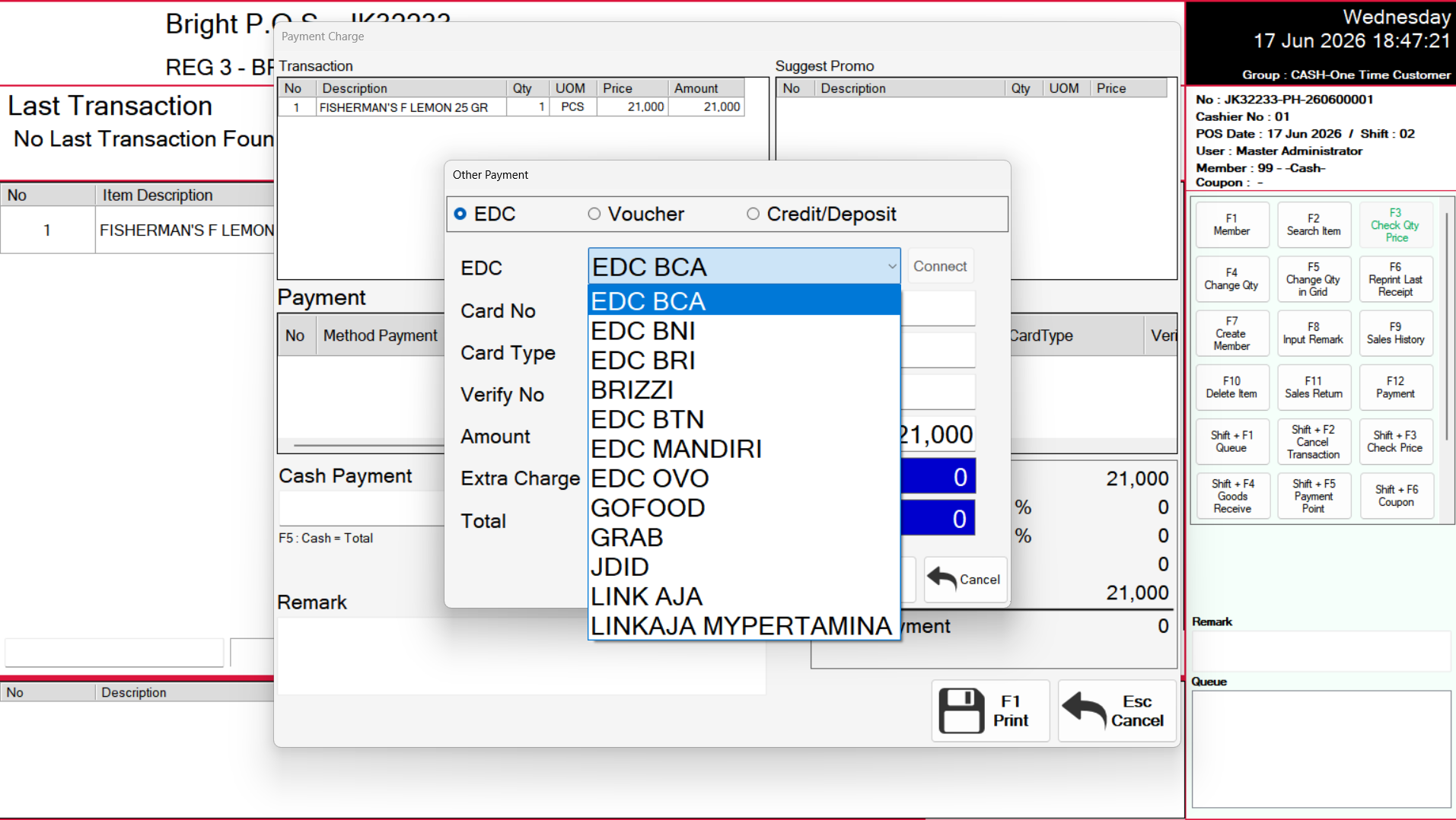Click F3 Check Qty Price button
This screenshot has height=820, width=1456.
[1395, 225]
